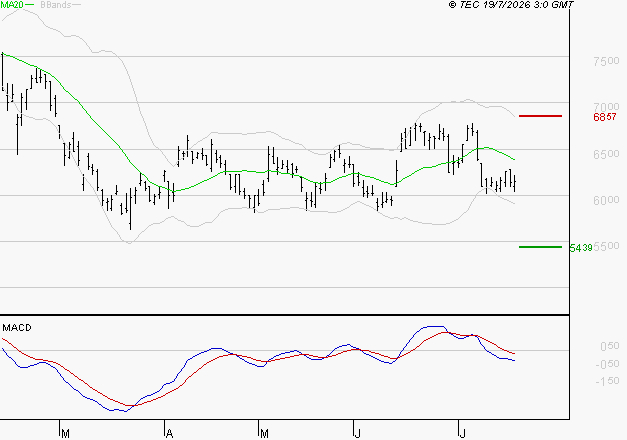This screenshot has width=627, height=440.
Task: Click the 5500 price axis label
Action: (x=606, y=246)
